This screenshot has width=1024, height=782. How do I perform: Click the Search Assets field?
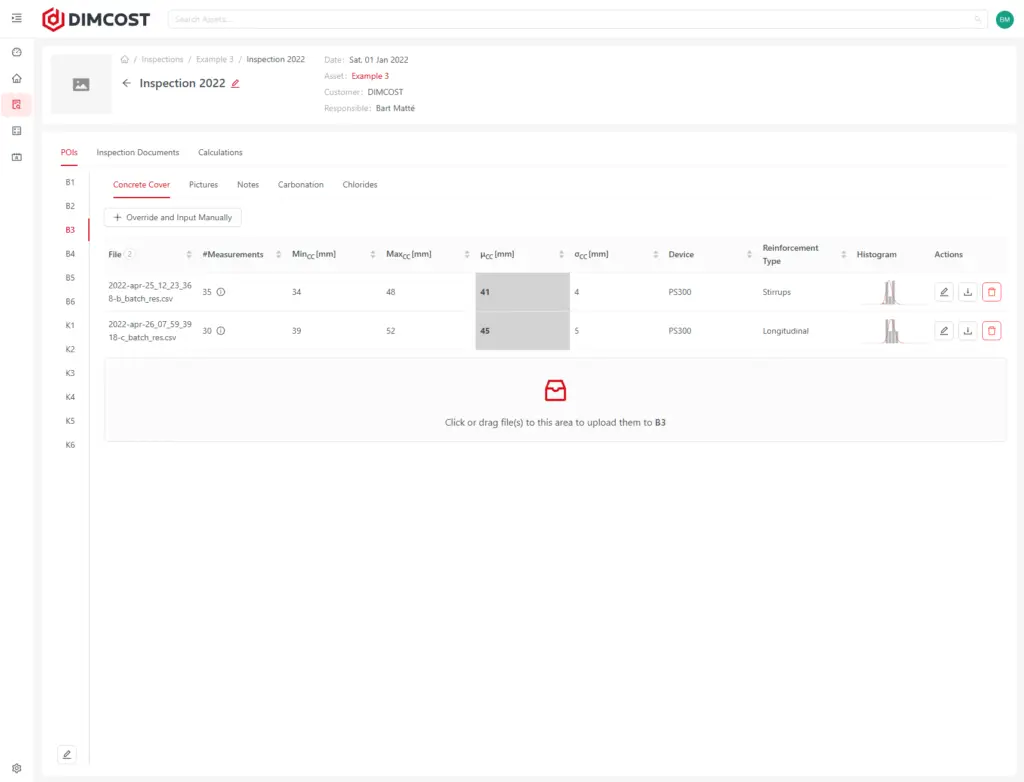[x=577, y=20]
